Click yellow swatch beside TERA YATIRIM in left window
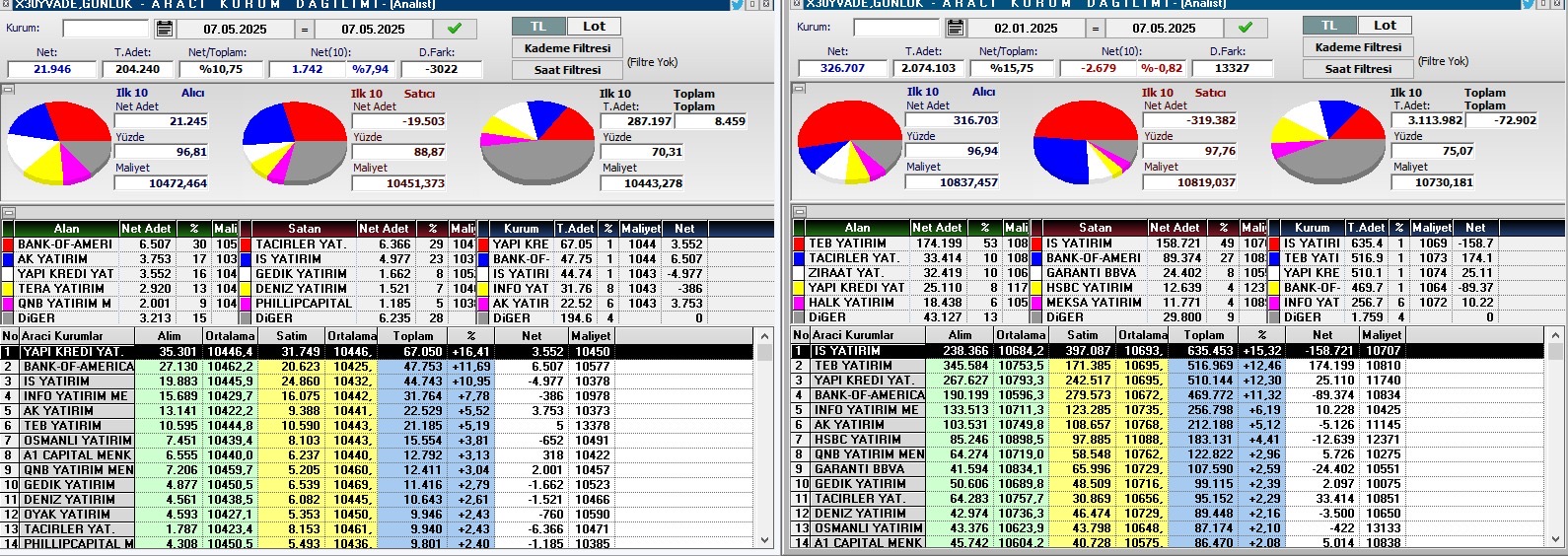This screenshot has height=556, width=1568. click(8, 289)
